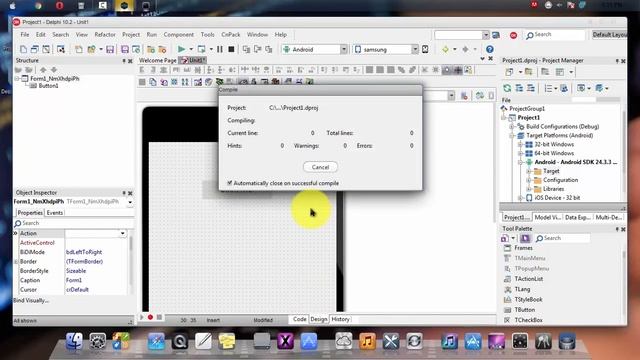Click the Frames item icon in Tool Palette
This screenshot has height=360, width=640.
[507, 248]
